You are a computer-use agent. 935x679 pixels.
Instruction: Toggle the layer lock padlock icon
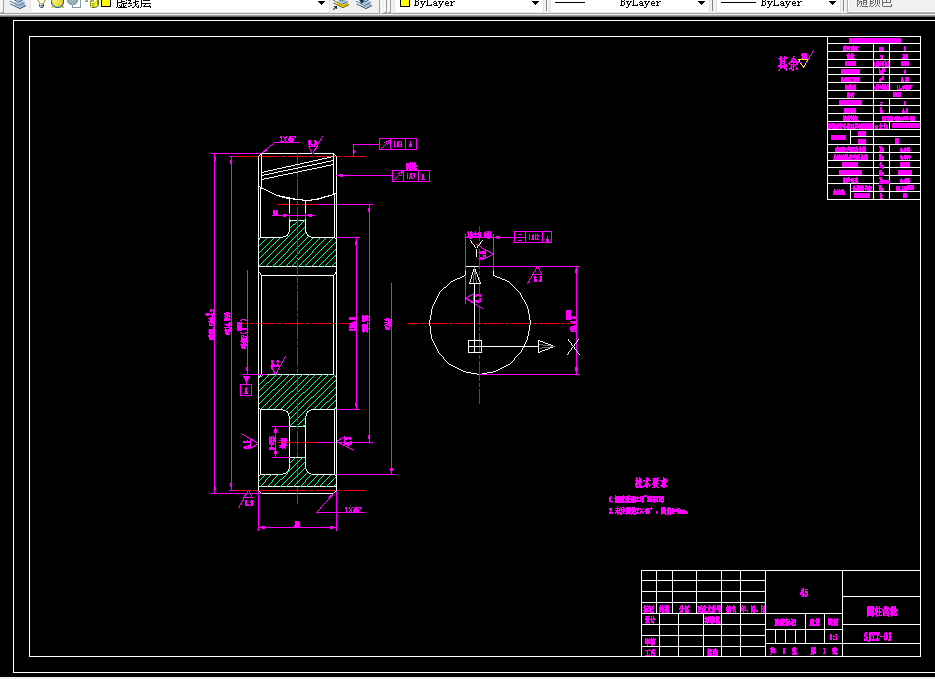click(93, 3)
